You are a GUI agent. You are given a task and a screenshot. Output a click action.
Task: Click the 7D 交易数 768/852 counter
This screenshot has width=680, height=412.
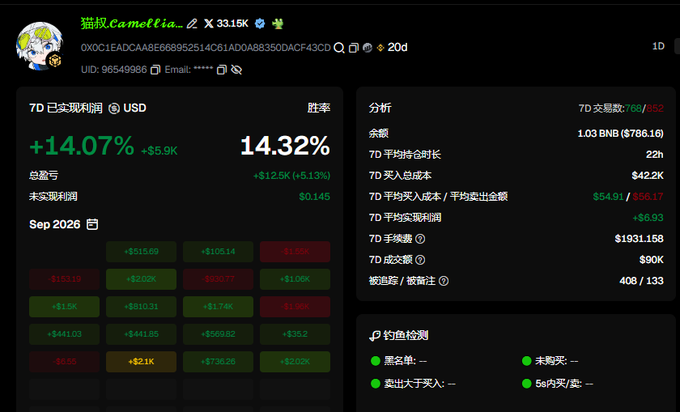pyautogui.click(x=621, y=108)
